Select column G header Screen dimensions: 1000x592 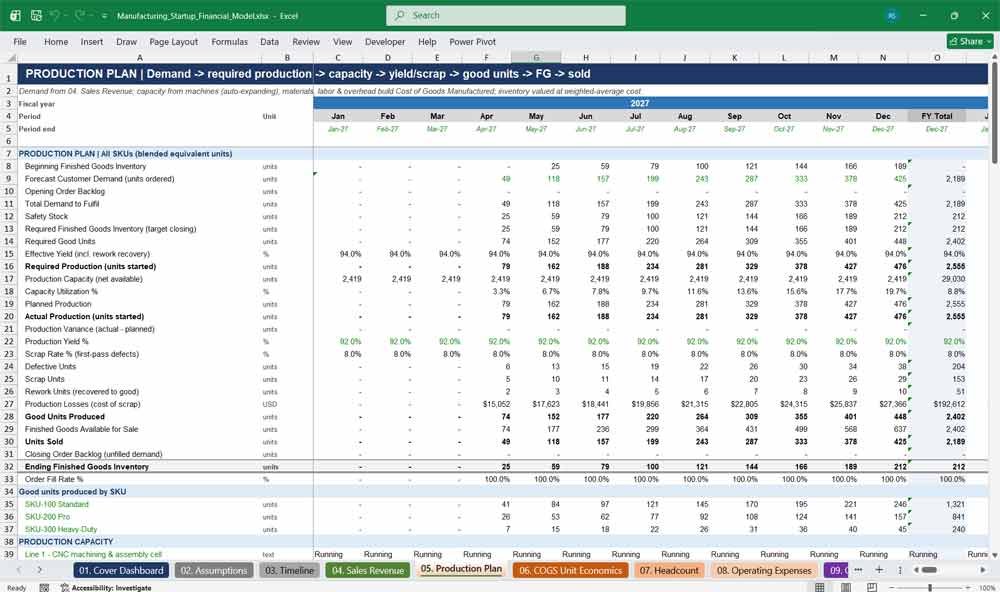coord(536,57)
